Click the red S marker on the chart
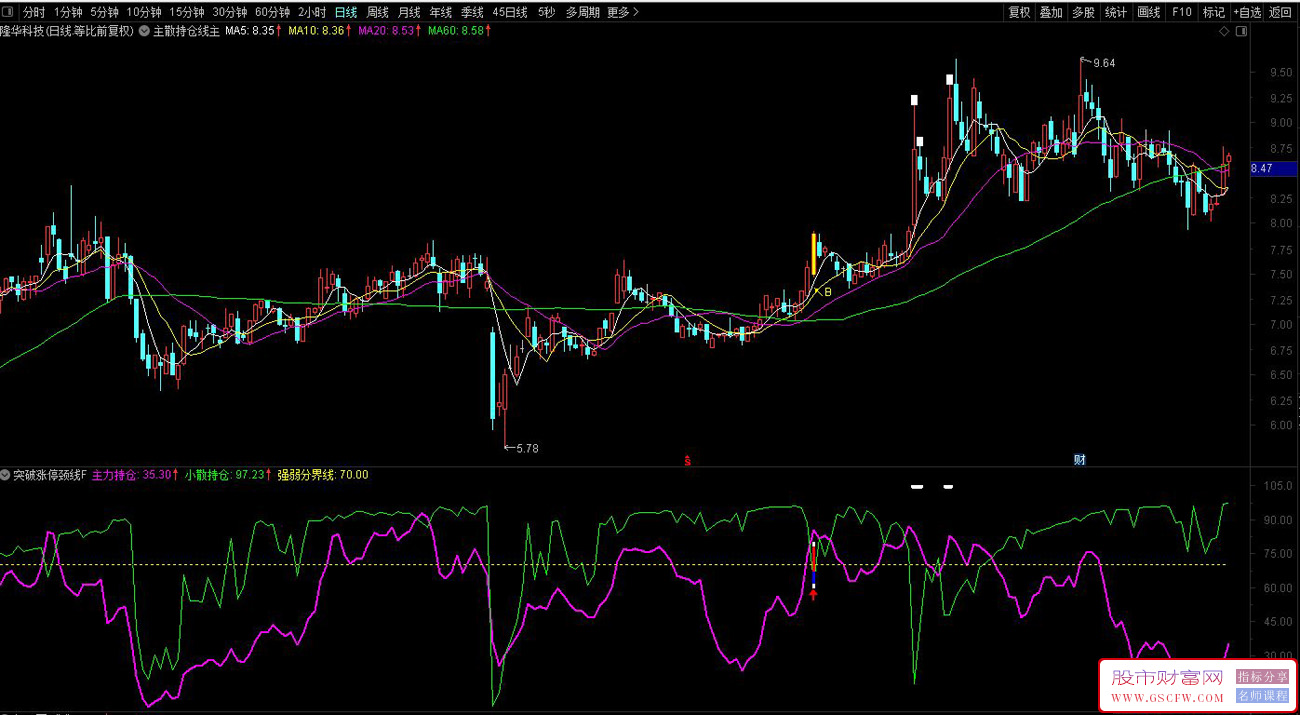1300x715 pixels. tap(687, 461)
